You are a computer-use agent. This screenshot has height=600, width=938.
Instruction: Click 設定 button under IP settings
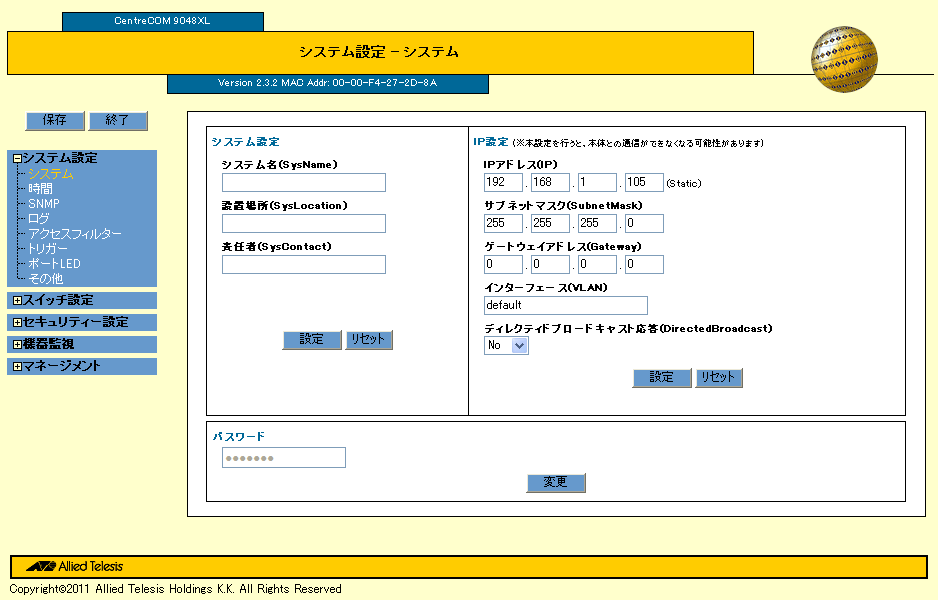pyautogui.click(x=662, y=377)
